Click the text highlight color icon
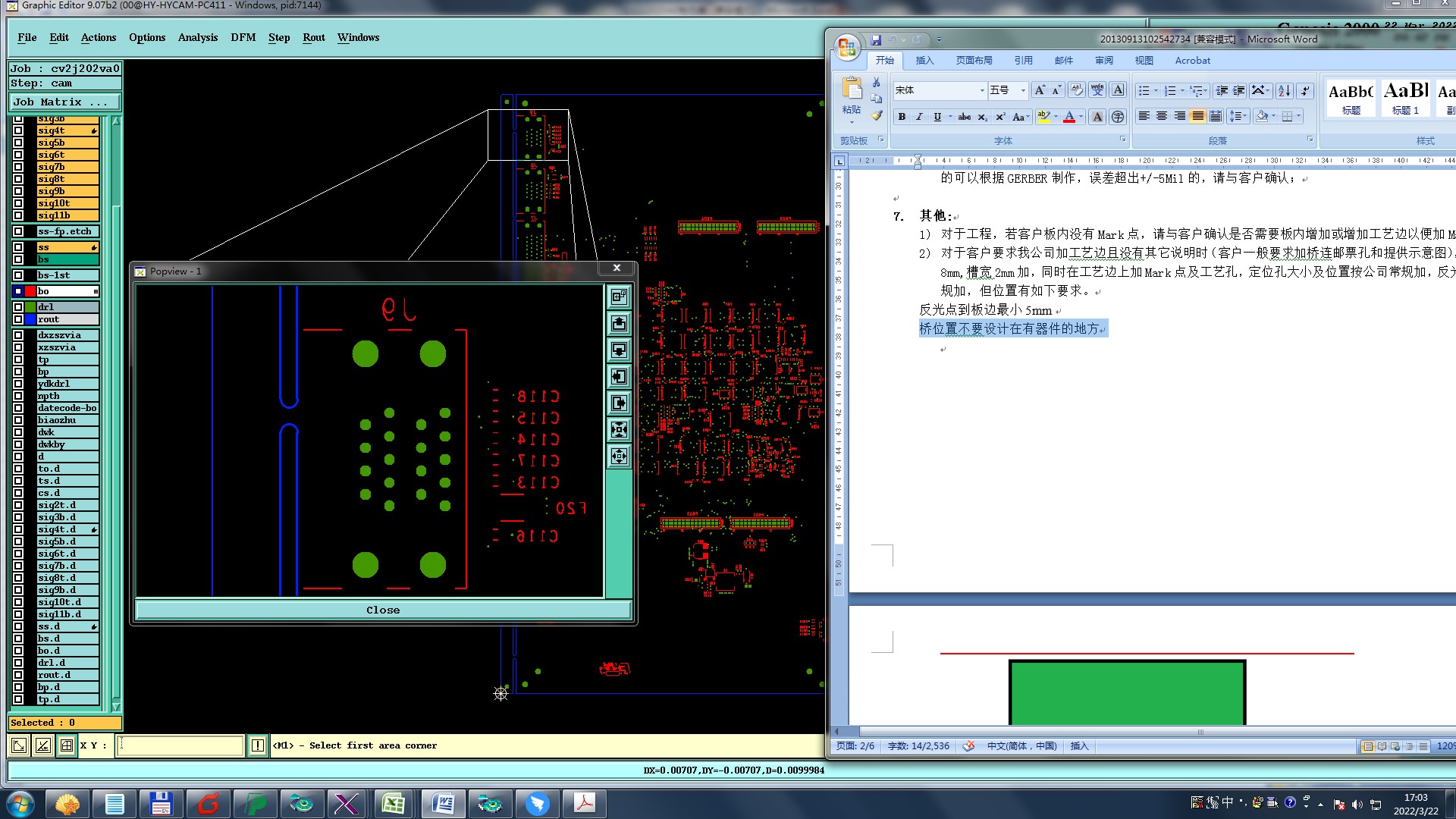1456x819 pixels. pyautogui.click(x=1043, y=117)
